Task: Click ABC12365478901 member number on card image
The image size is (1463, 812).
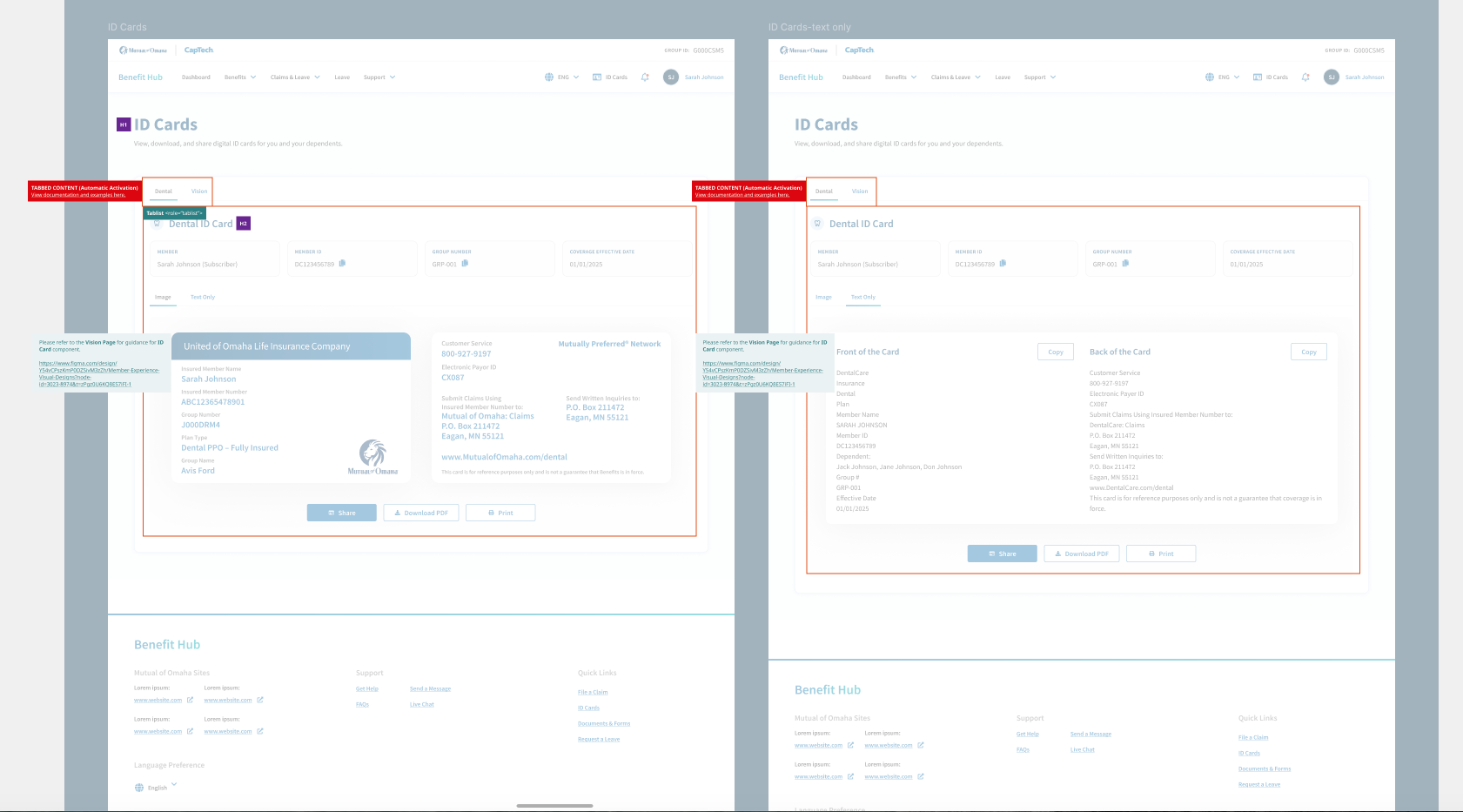Action: tap(213, 402)
